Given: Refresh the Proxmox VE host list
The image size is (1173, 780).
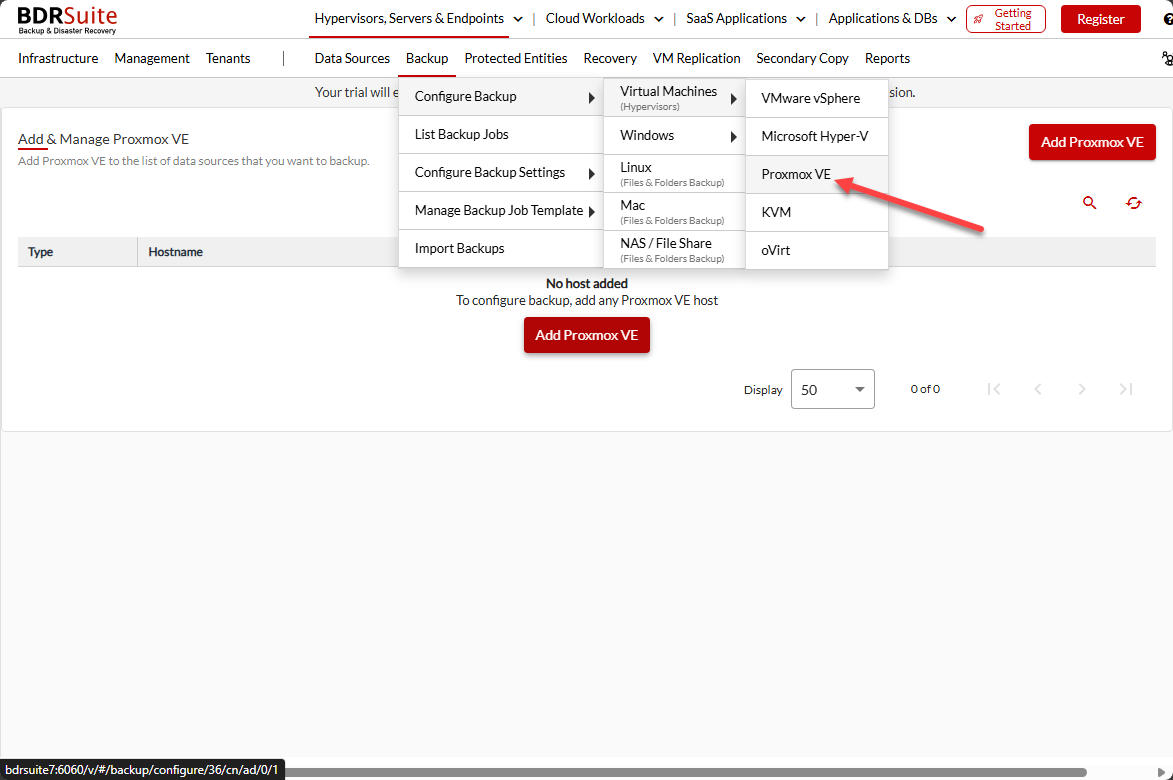Looking at the screenshot, I should coord(1133,203).
